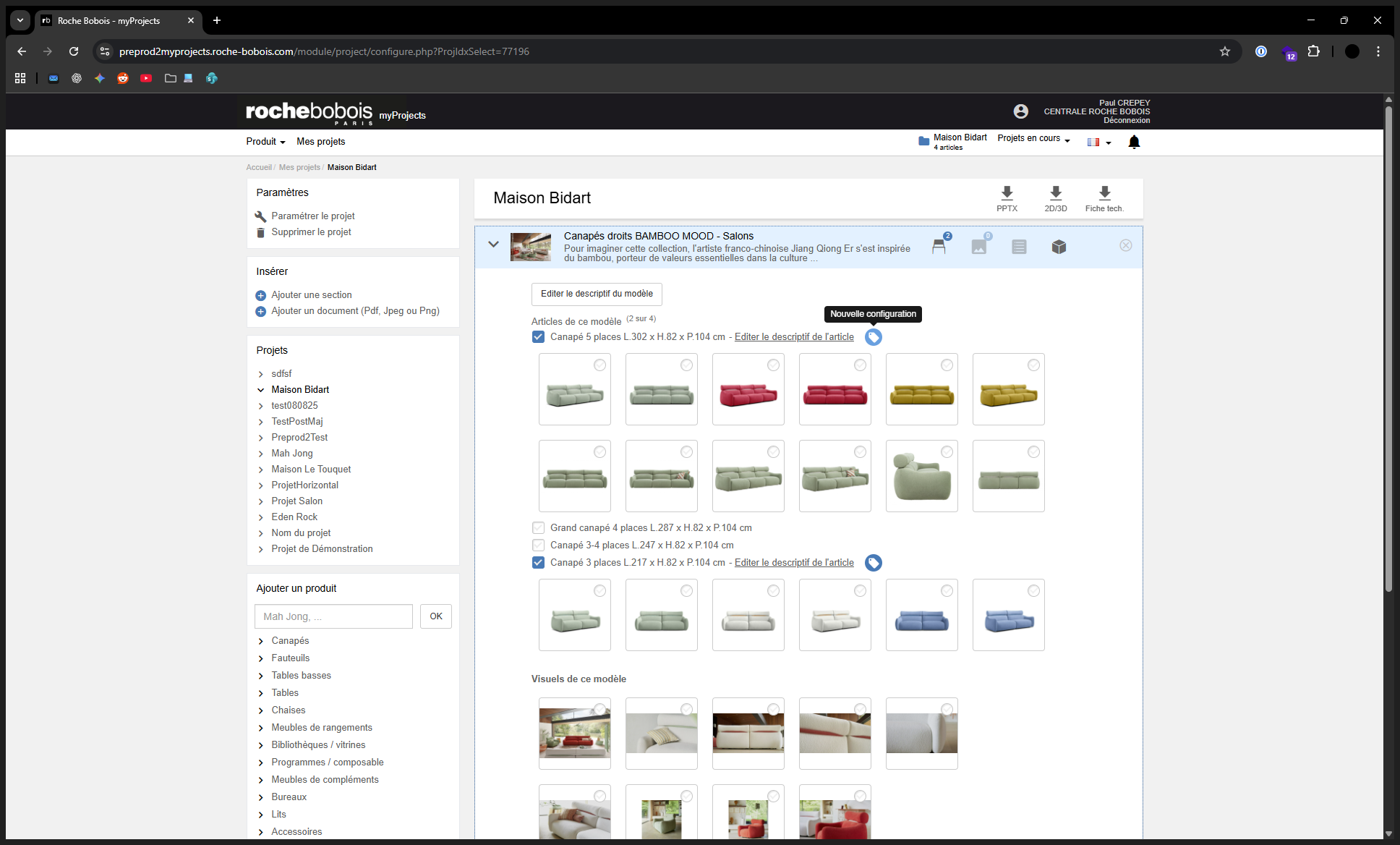This screenshot has width=1400, height=845.
Task: Open the visuals image icon showing 0
Action: tap(979, 246)
